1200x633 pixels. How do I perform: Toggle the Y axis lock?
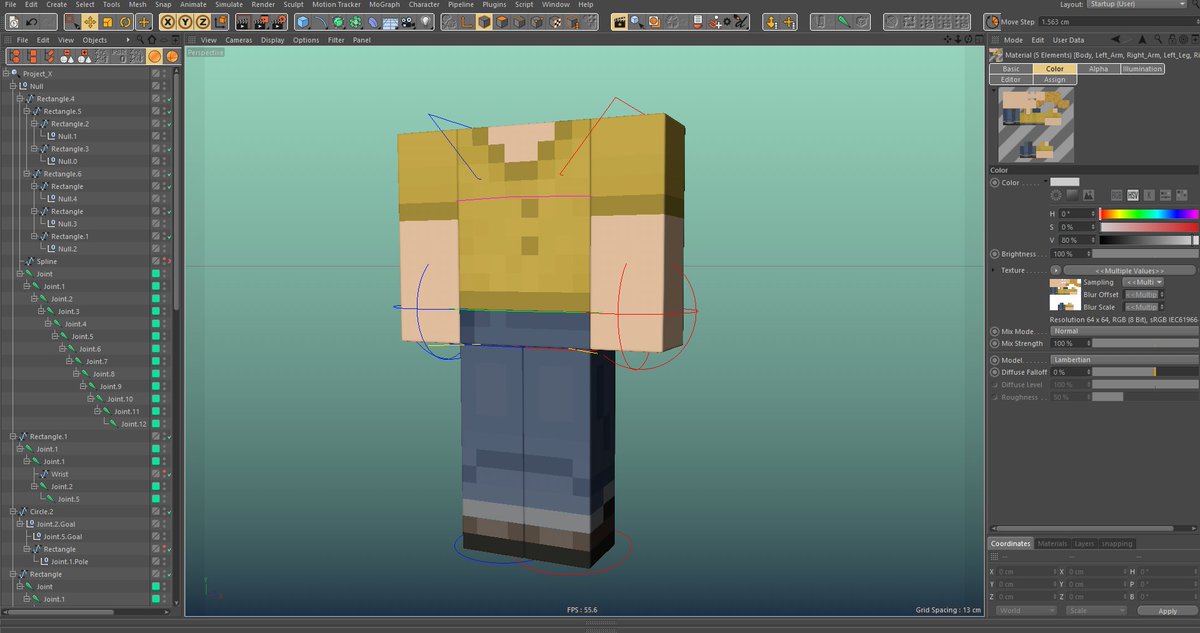pyautogui.click(x=186, y=21)
